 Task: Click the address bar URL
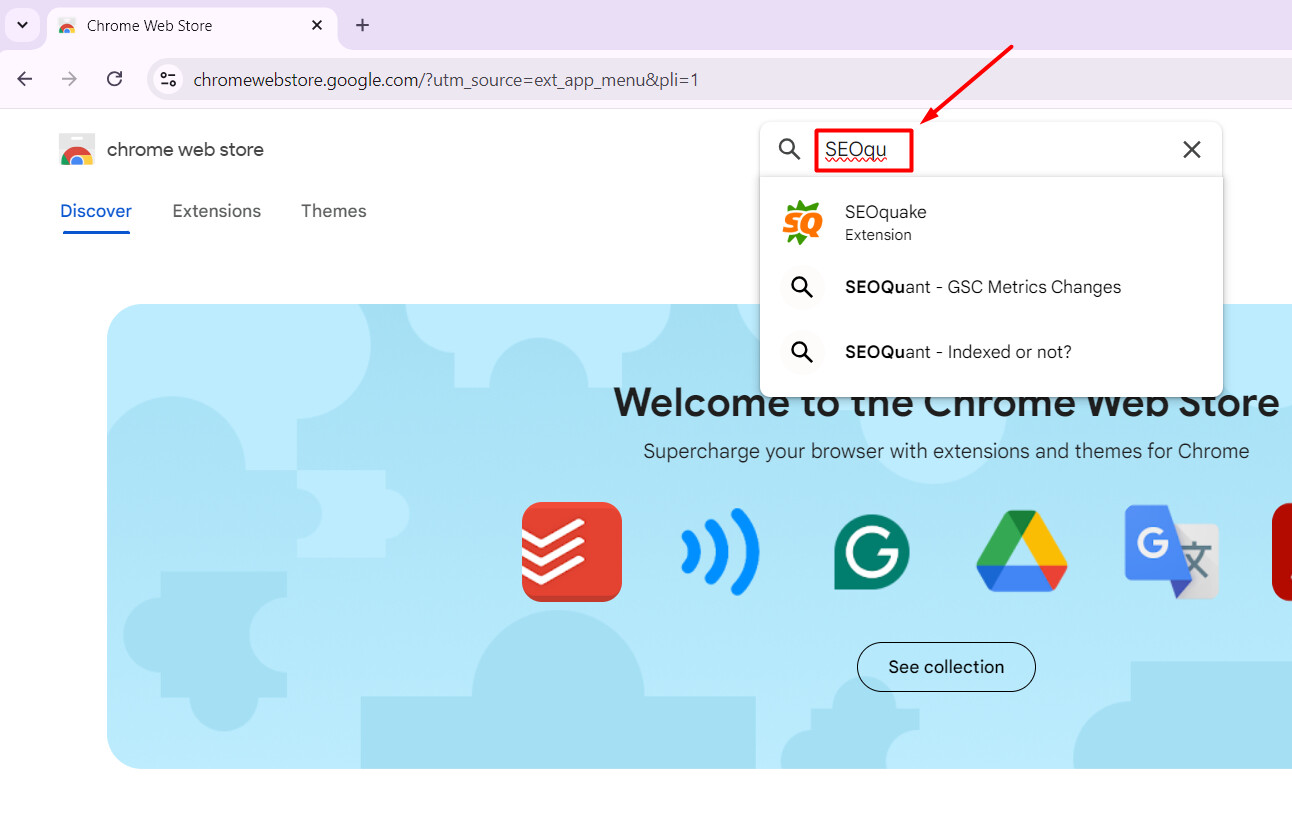coord(446,80)
